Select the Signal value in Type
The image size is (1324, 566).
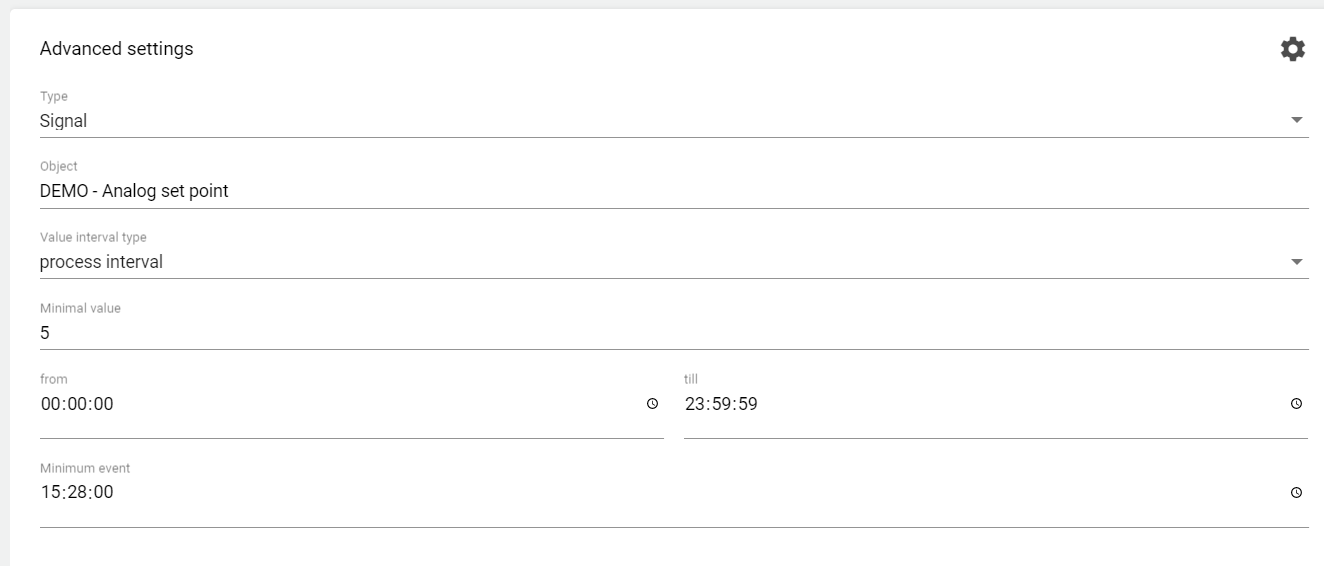pyautogui.click(x=64, y=121)
